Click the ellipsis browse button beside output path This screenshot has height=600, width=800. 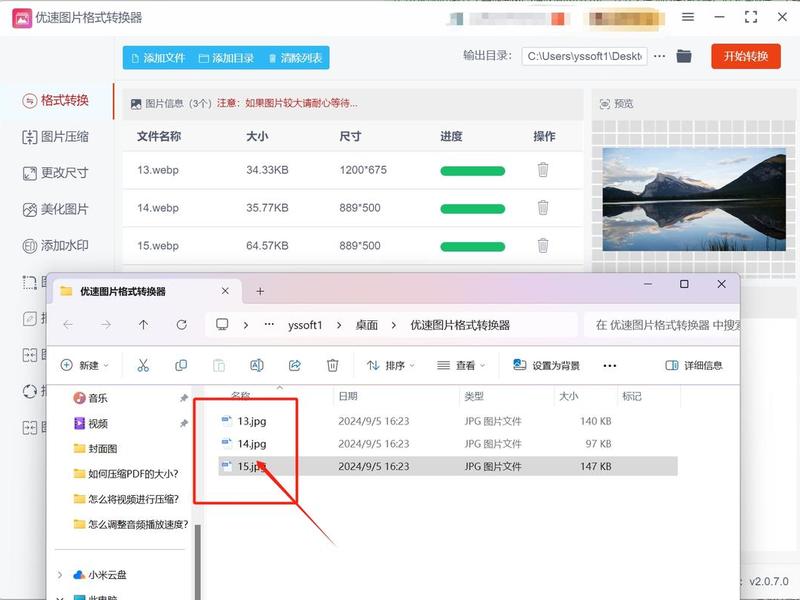click(659, 56)
